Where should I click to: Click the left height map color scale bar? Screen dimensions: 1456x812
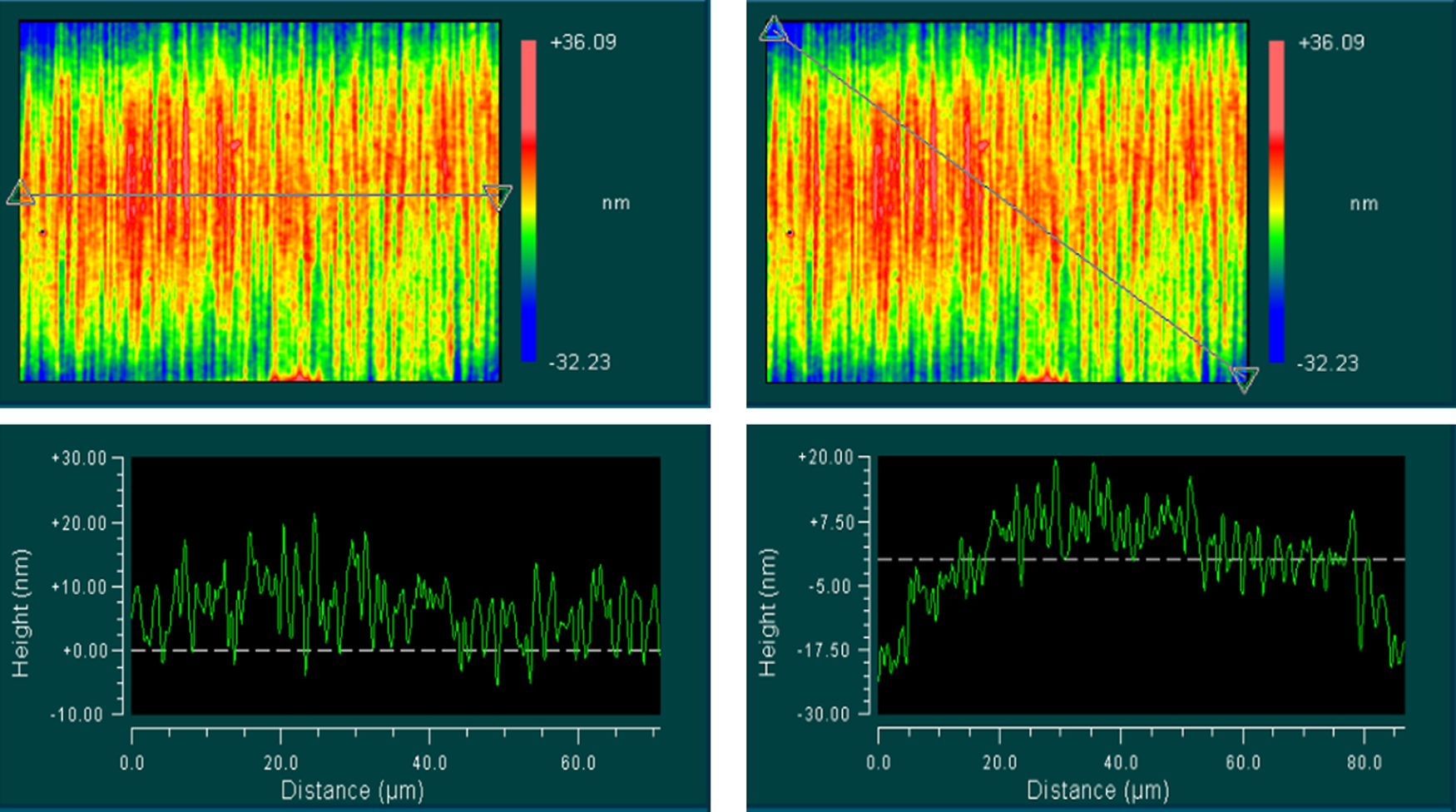528,201
